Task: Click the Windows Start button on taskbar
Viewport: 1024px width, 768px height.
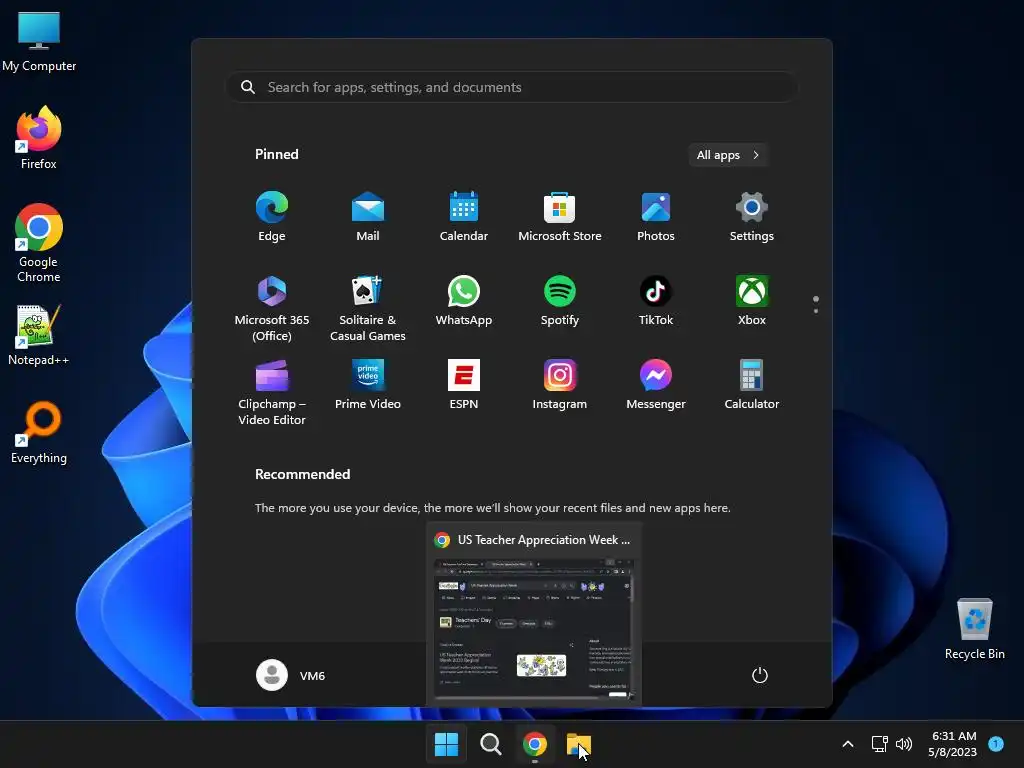Action: click(x=447, y=744)
